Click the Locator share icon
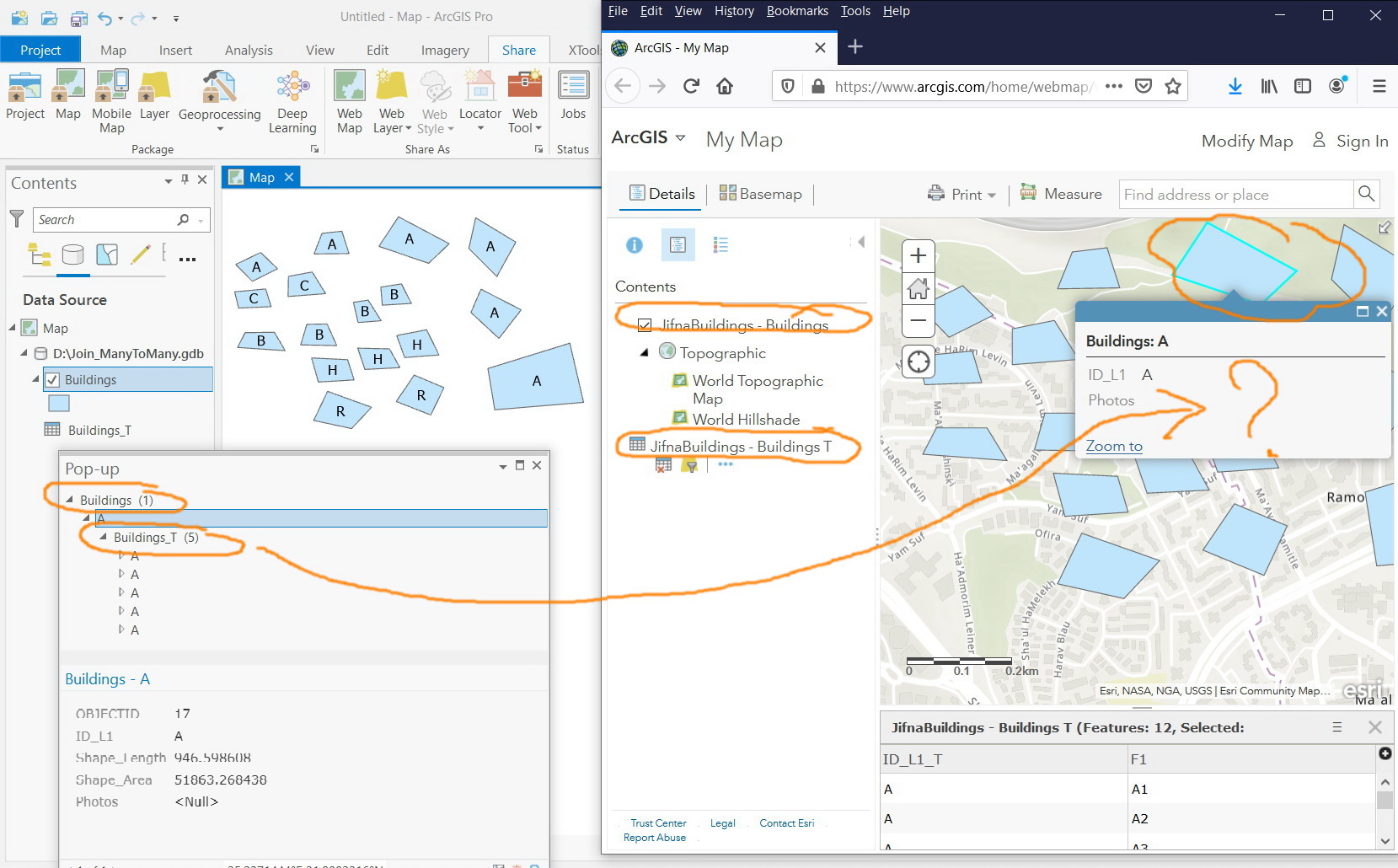 click(479, 88)
